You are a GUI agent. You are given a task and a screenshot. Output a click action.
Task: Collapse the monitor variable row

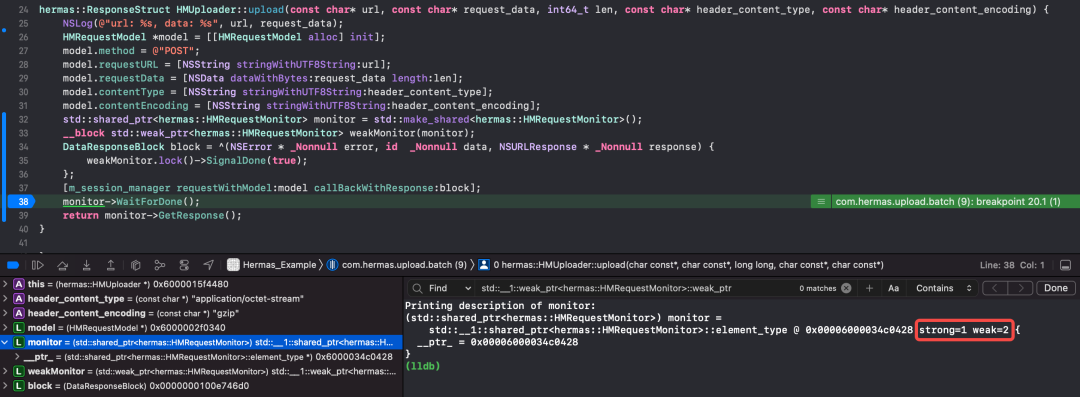(6, 342)
